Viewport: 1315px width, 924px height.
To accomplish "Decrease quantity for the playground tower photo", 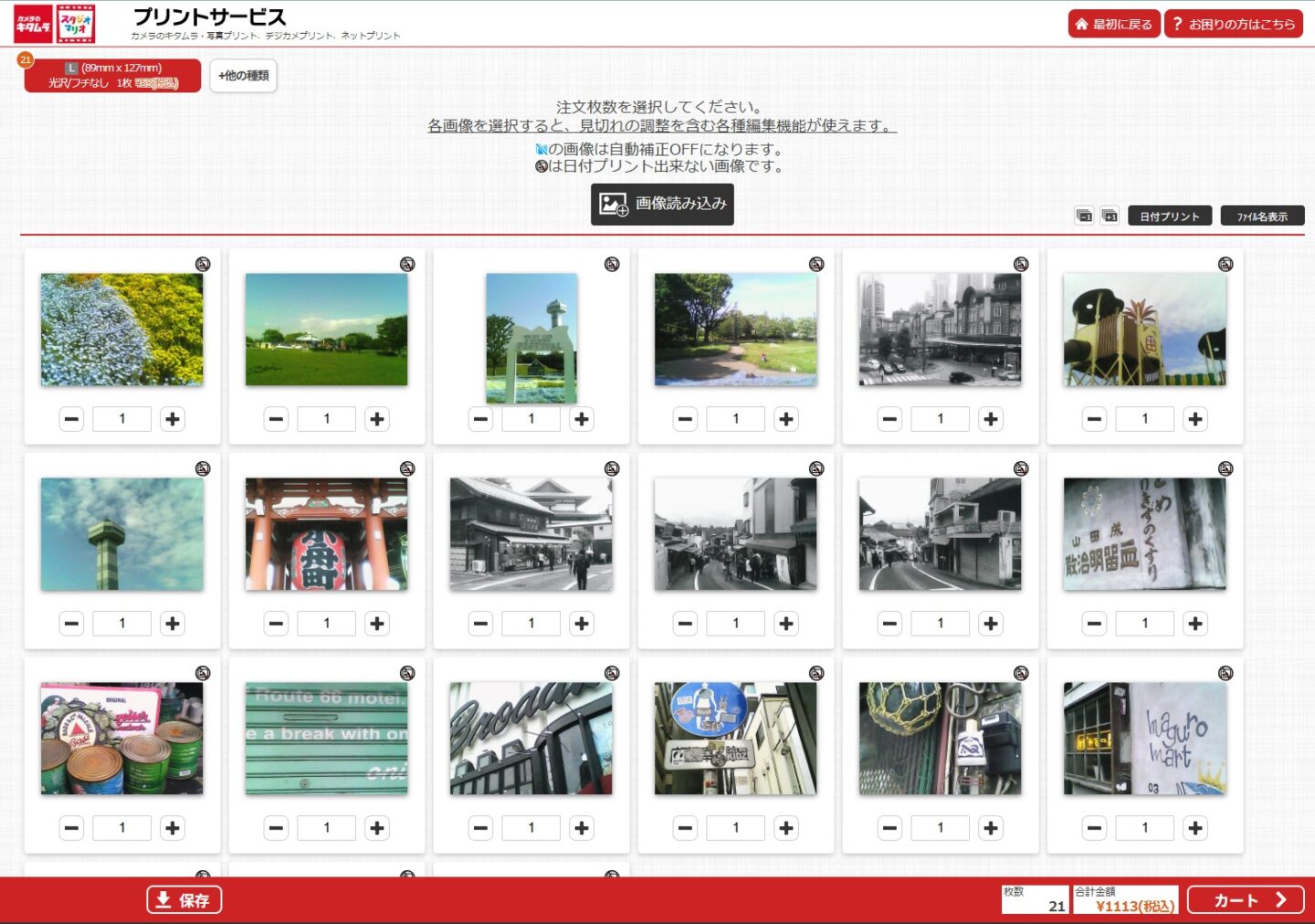I will [x=1095, y=419].
